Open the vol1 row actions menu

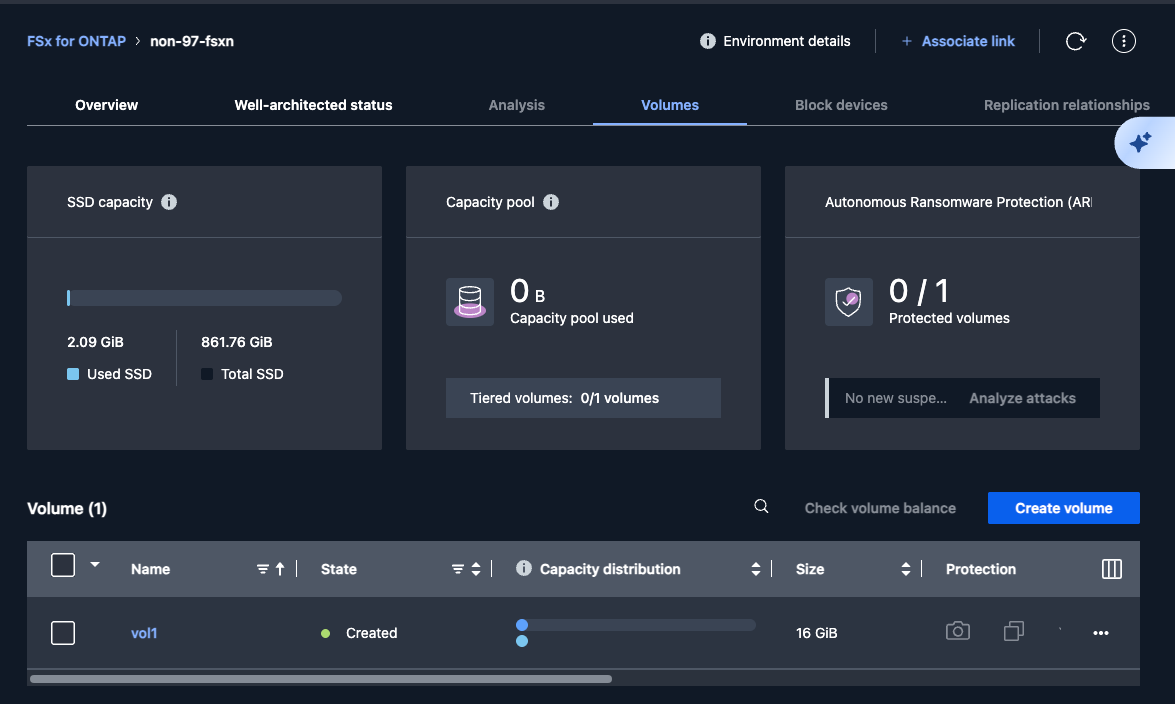[x=1101, y=634]
